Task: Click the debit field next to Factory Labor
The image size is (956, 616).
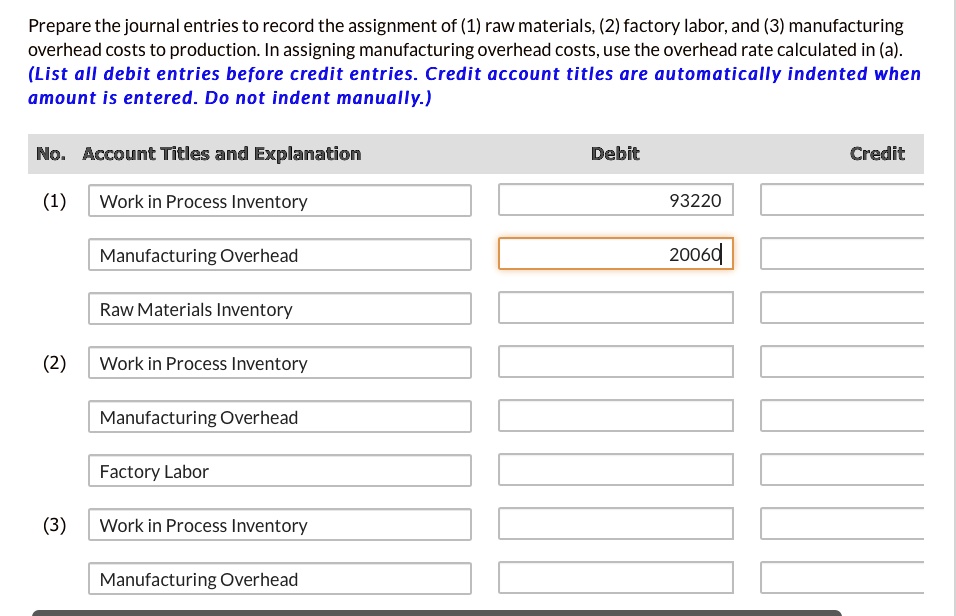Action: (x=615, y=469)
